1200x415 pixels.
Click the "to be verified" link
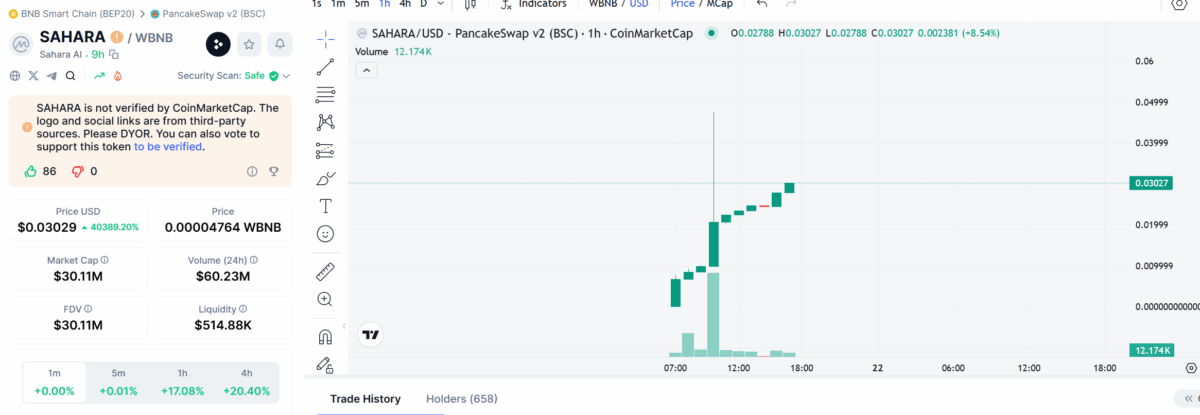pos(168,146)
